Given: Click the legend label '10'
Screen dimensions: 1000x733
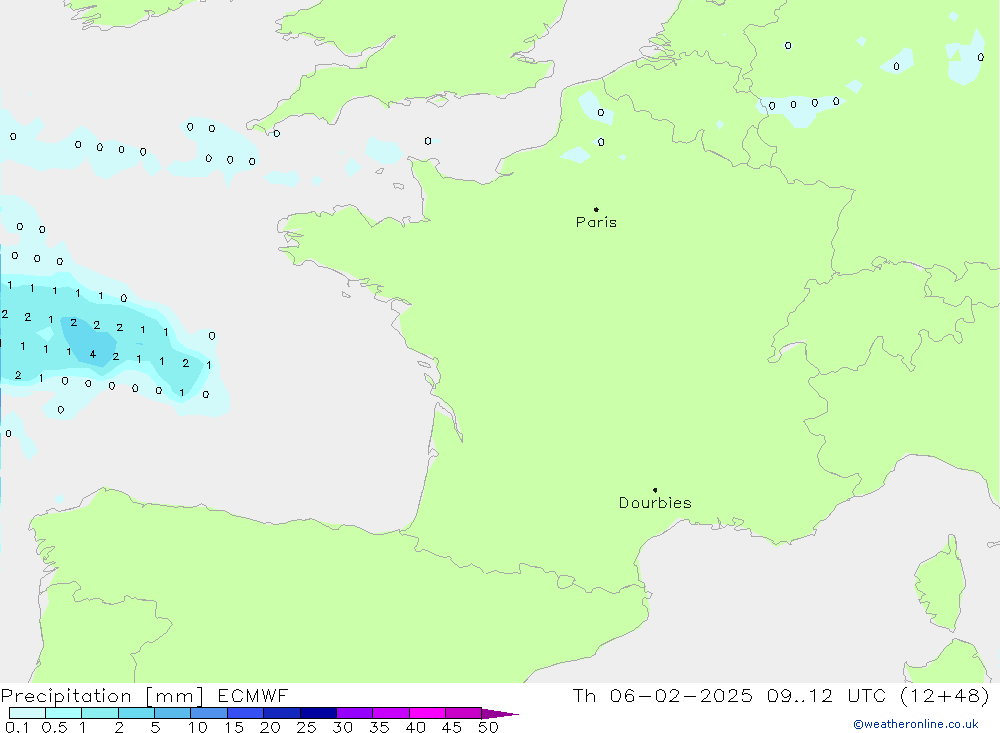Looking at the screenshot, I should click(x=198, y=727).
